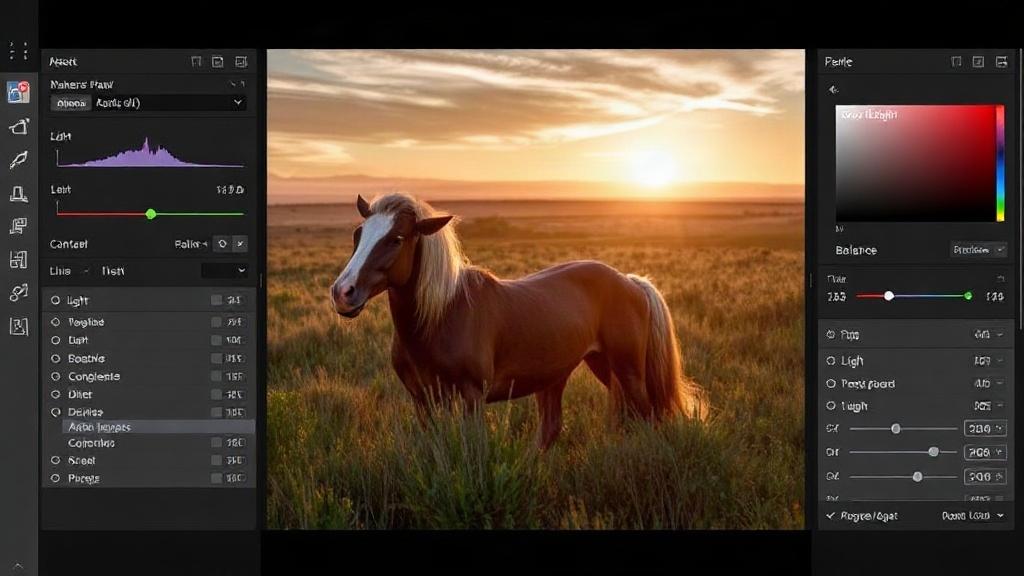Click the Rogre/Ogat label at panel bottom
Image resolution: width=1024 pixels, height=576 pixels.
869,516
